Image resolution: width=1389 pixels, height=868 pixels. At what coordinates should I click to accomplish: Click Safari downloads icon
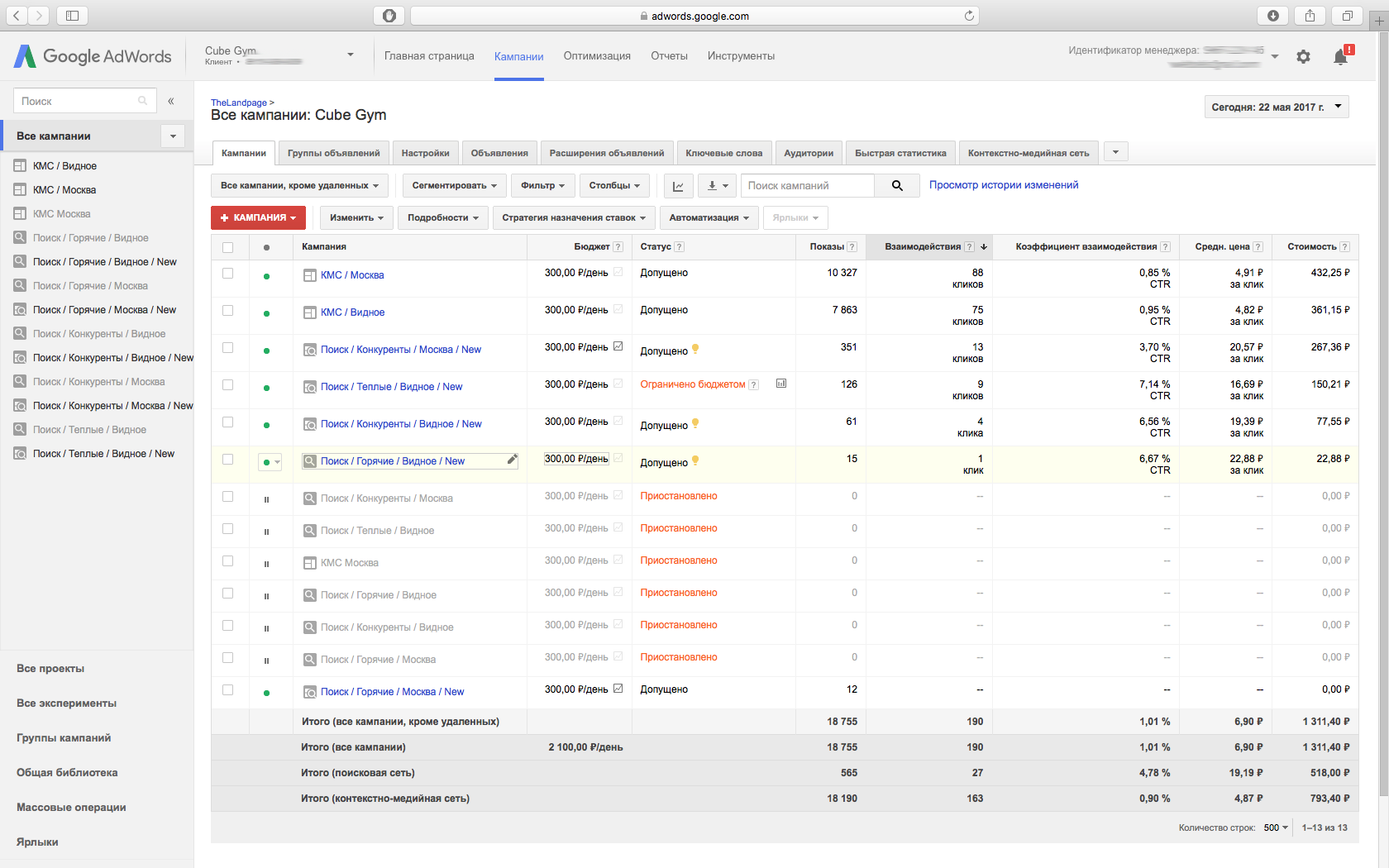click(x=1272, y=16)
